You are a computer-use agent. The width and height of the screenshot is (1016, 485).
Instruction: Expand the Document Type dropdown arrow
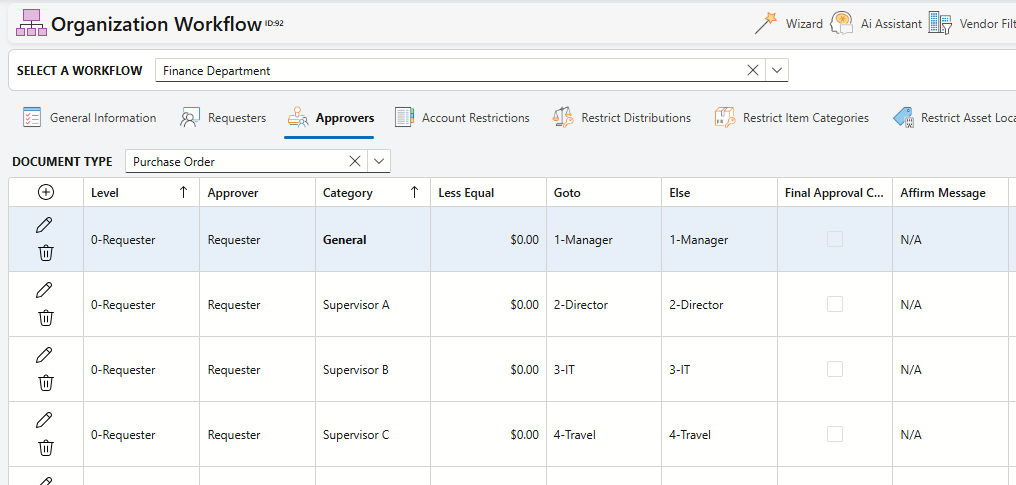(x=378, y=161)
